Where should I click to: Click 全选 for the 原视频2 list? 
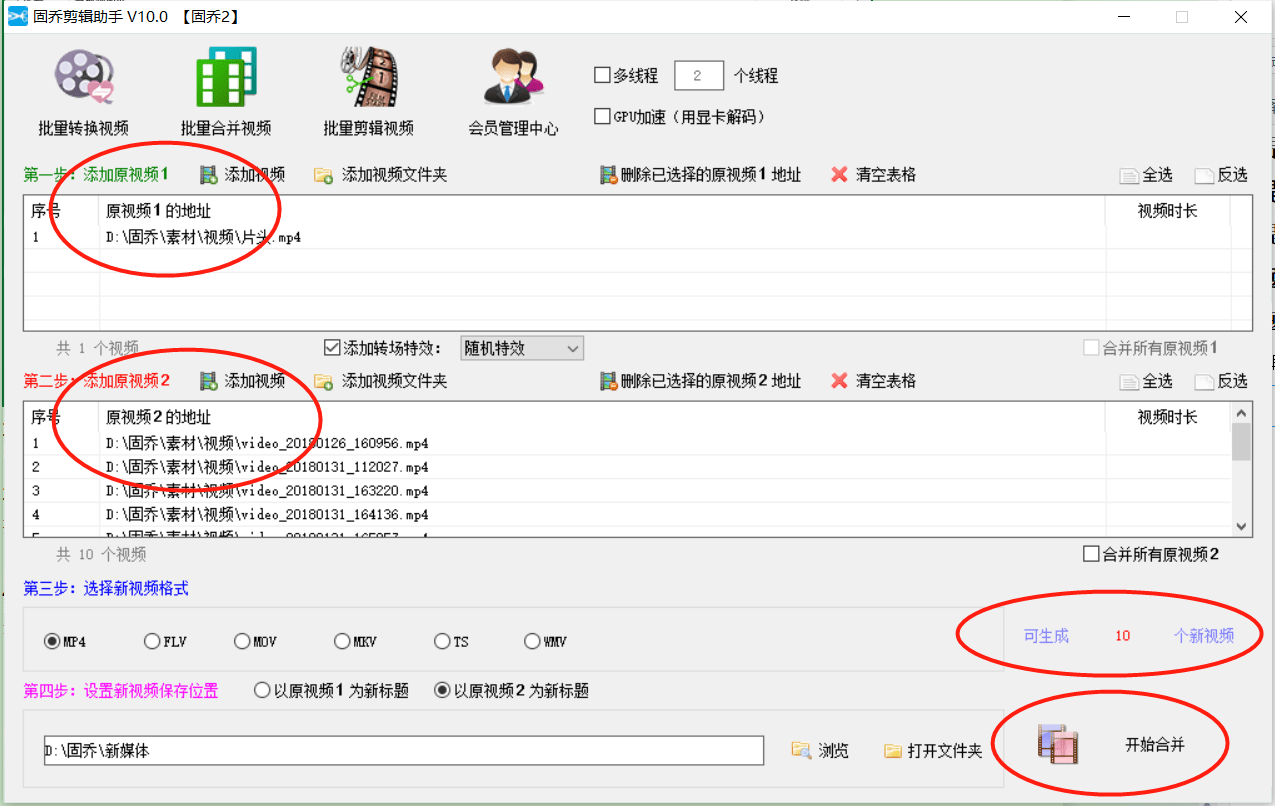(1146, 381)
